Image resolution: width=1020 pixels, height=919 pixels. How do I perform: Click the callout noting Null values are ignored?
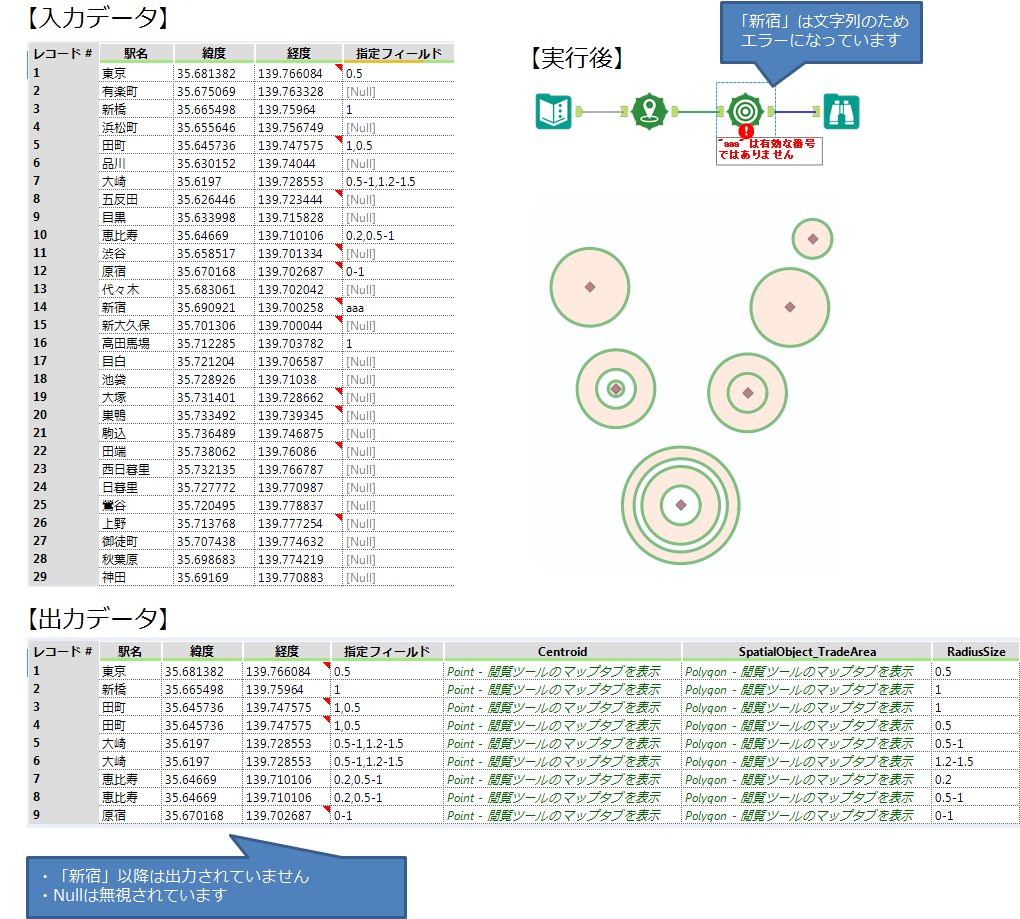coord(215,885)
